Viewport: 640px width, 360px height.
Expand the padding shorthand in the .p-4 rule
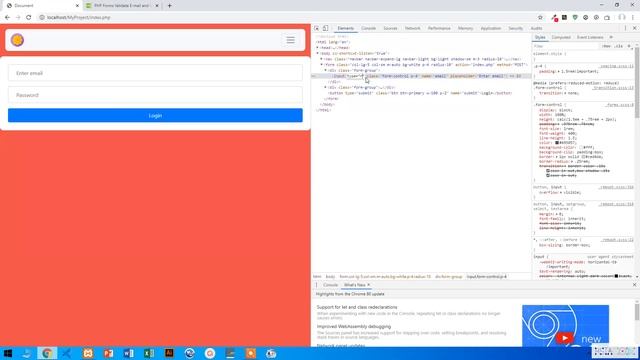tap(558, 72)
